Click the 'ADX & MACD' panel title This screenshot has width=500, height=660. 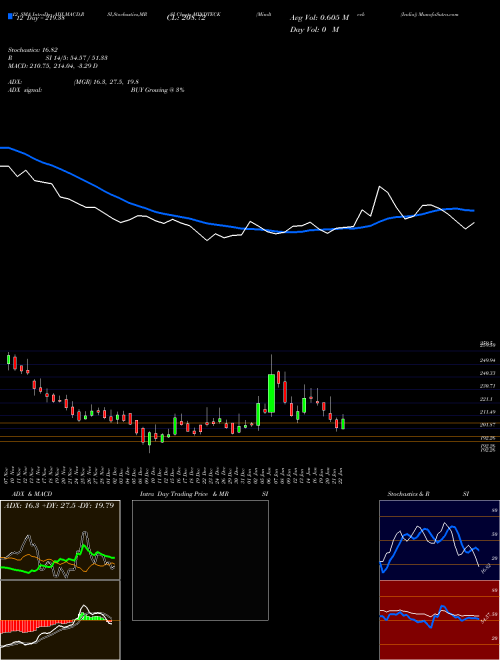tap(32, 494)
